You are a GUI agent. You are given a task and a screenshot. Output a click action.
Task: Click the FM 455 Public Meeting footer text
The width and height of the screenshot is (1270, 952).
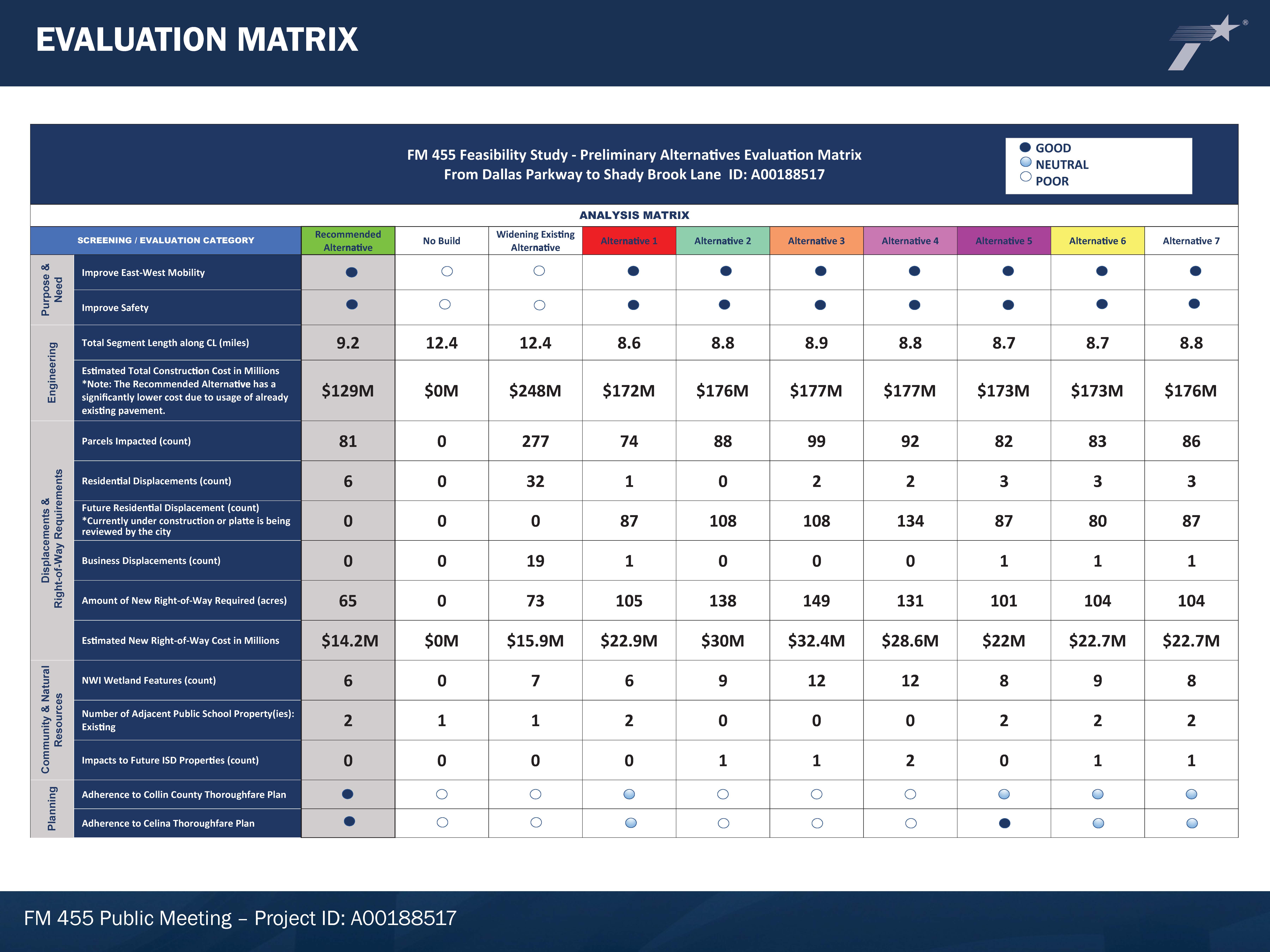pyautogui.click(x=240, y=918)
